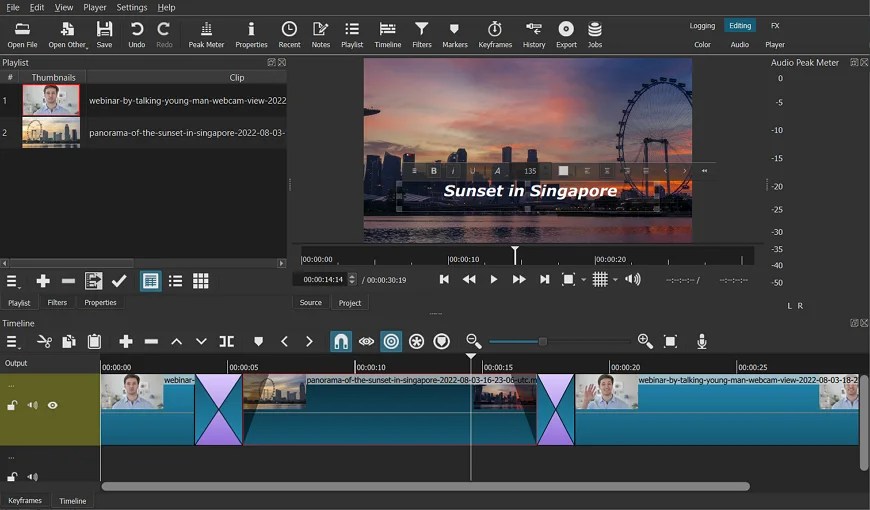Record audio with microphone icon
Screen dimensions: 870x510
(x=702, y=341)
